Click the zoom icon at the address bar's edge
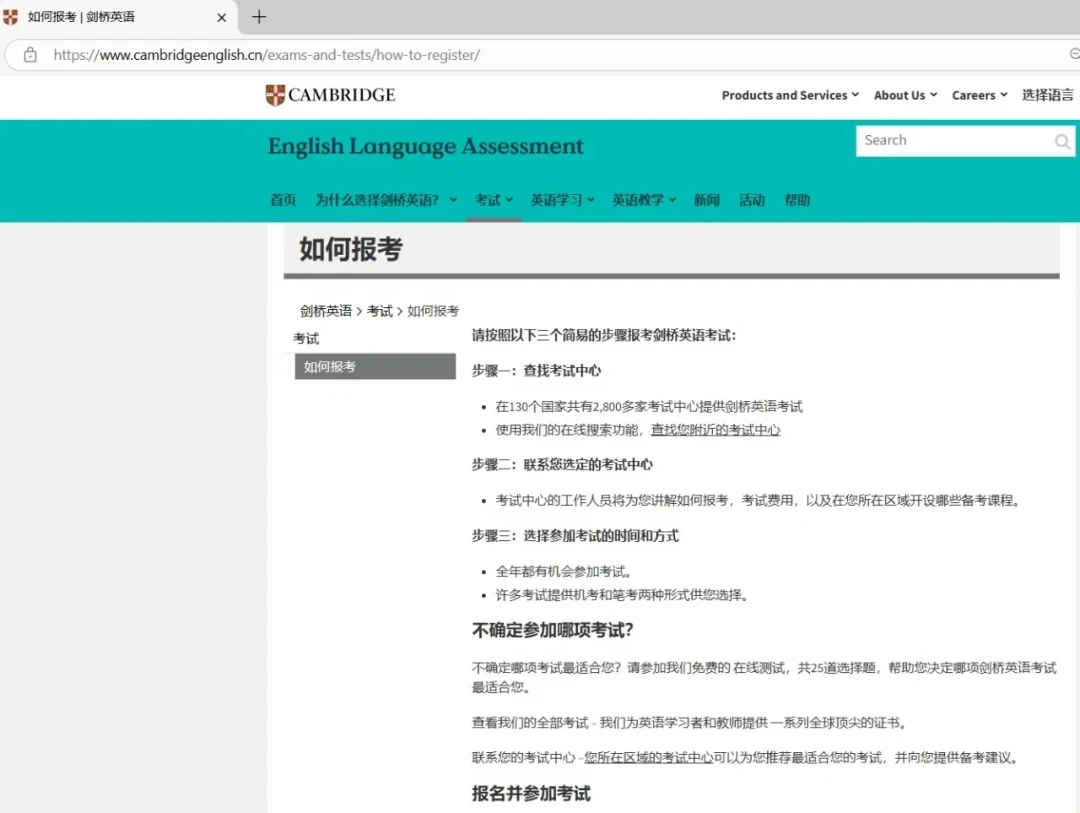1080x813 pixels. pos(1074,54)
